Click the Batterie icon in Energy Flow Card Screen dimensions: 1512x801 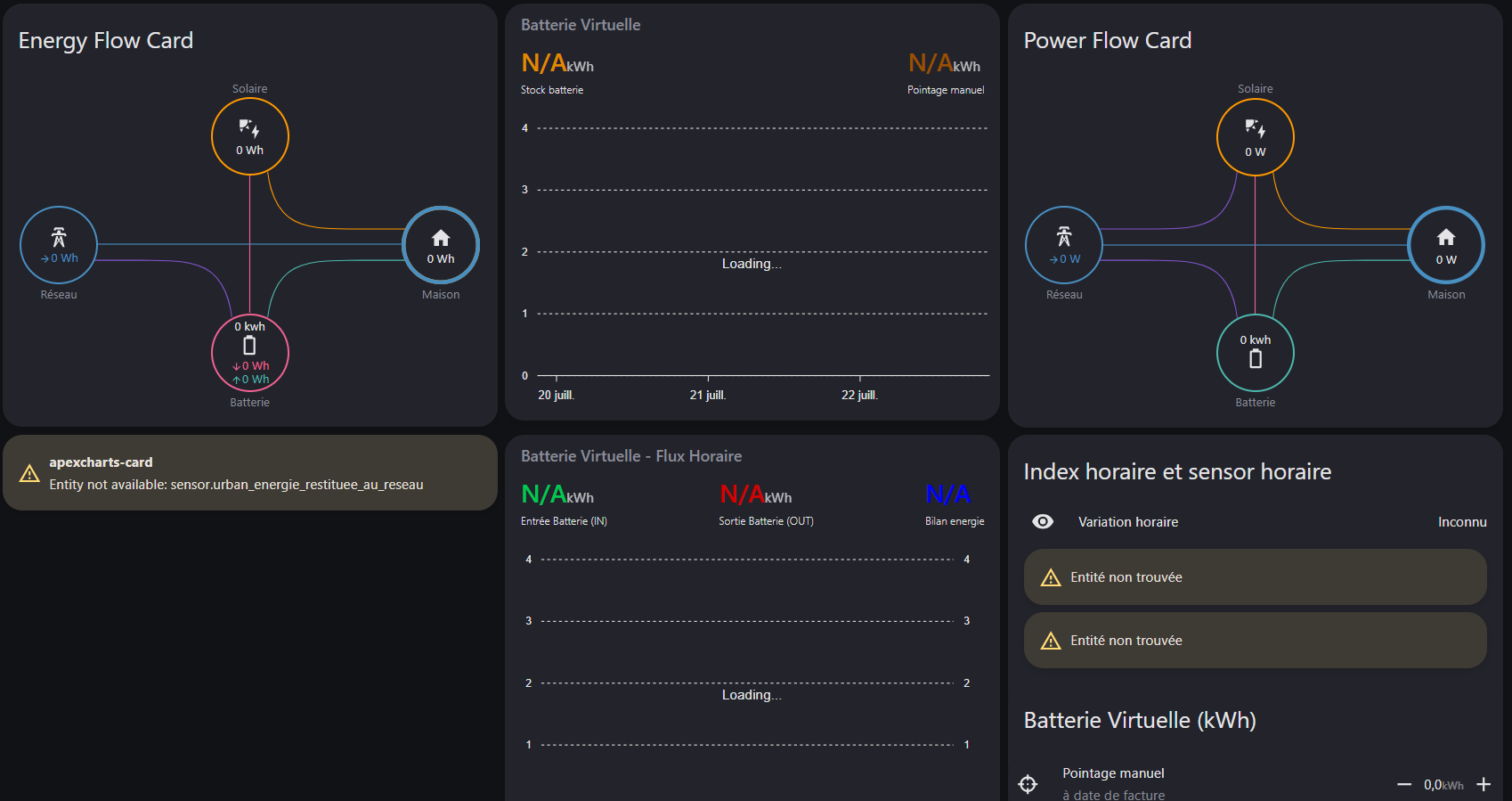pos(249,346)
